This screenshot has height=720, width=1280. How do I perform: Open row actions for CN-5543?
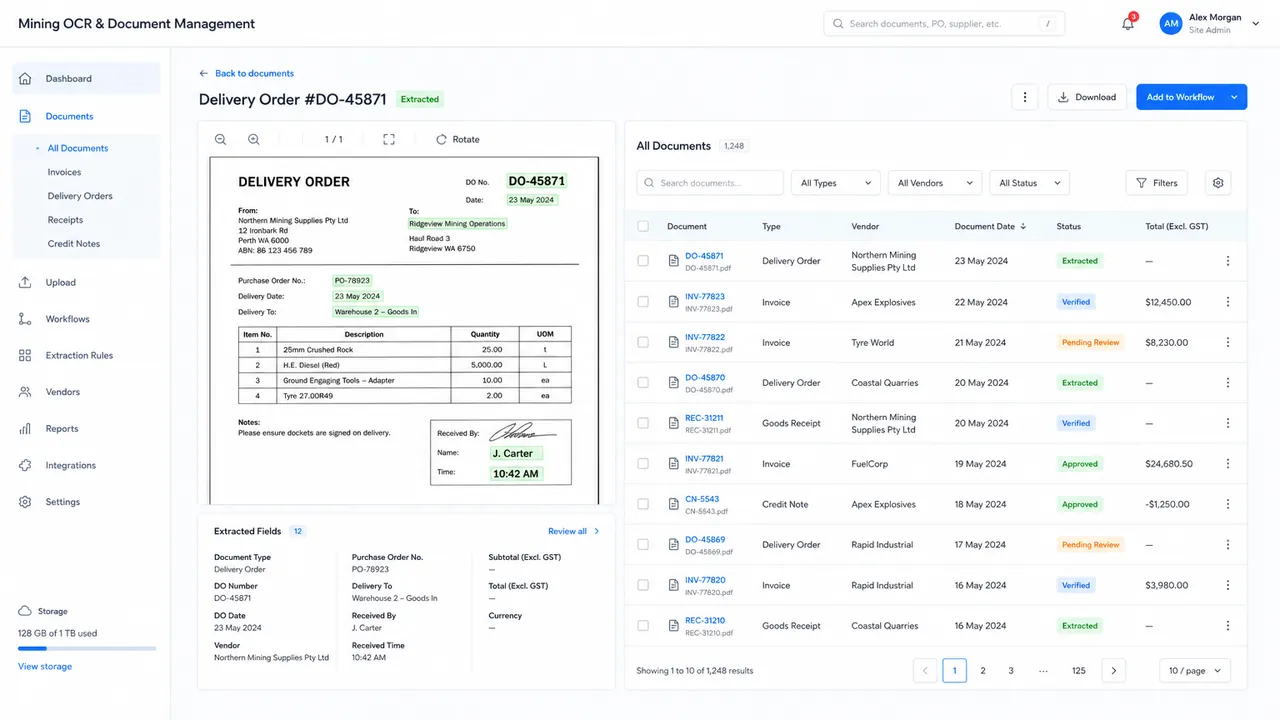click(1228, 505)
